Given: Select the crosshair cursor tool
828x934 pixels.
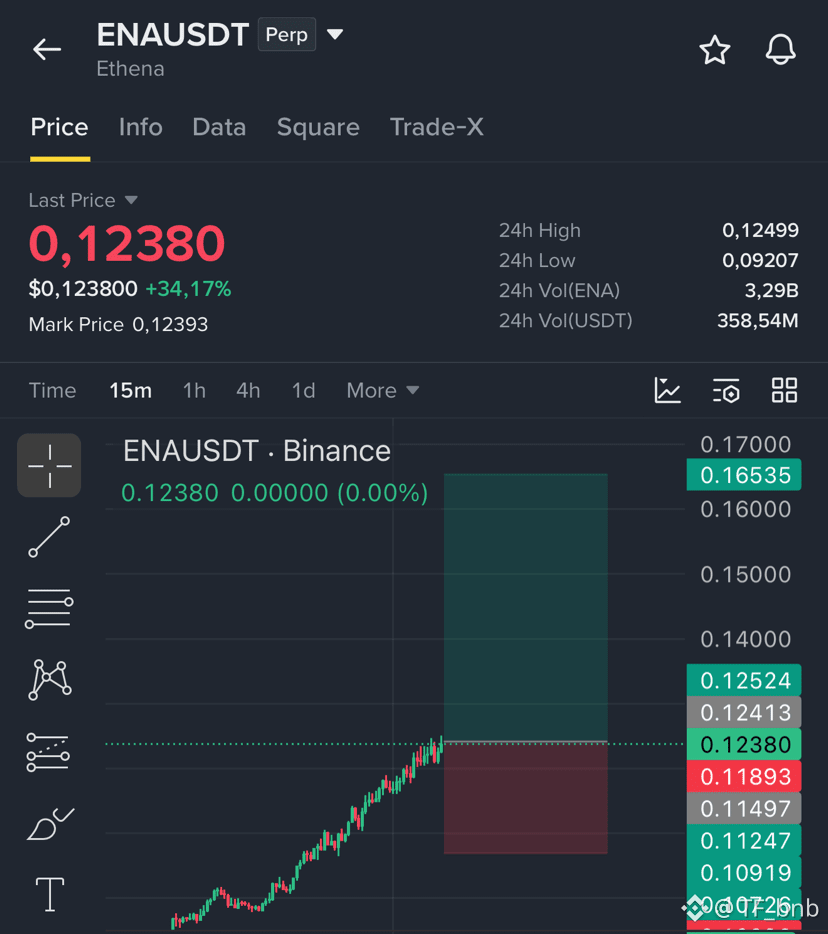Looking at the screenshot, I should click(49, 465).
